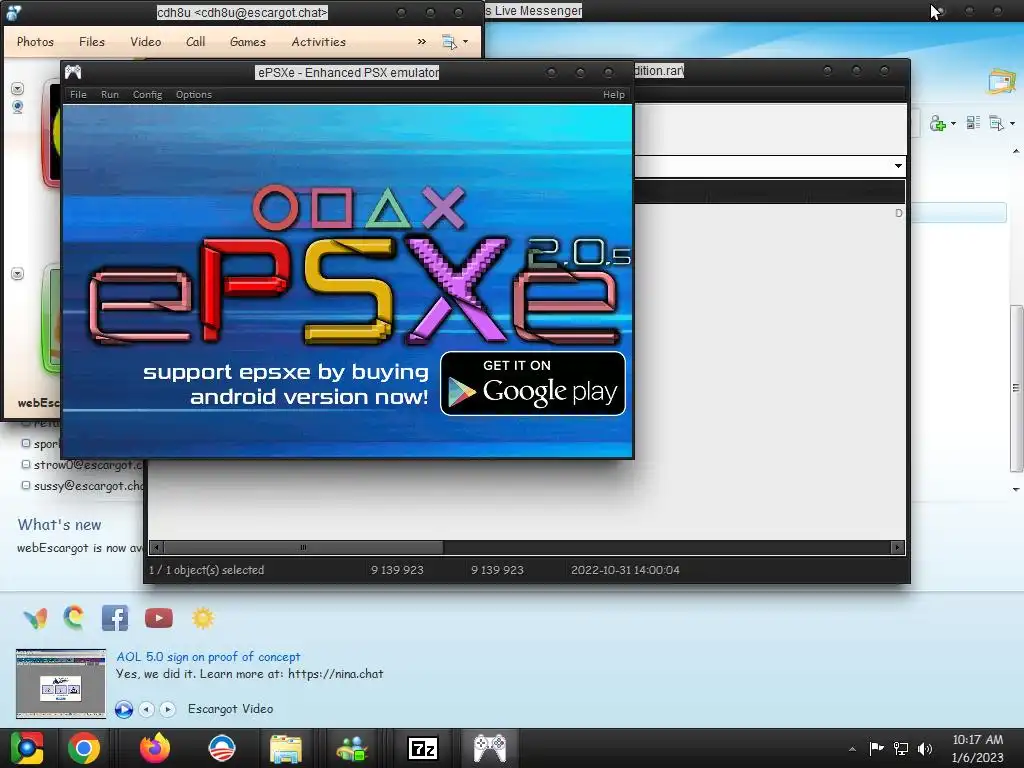Click the ePSXe gamepad title bar icon
The height and width of the screenshot is (768, 1024).
click(x=73, y=72)
